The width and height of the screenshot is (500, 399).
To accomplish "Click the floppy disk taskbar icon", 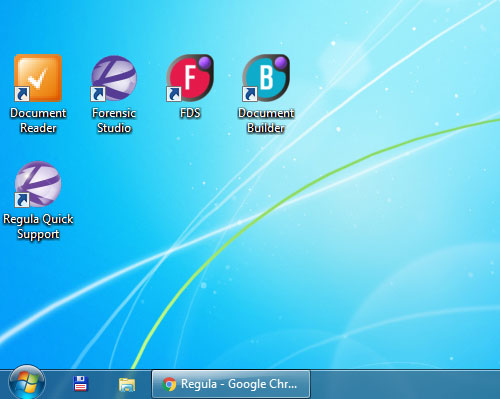I will click(x=80, y=384).
